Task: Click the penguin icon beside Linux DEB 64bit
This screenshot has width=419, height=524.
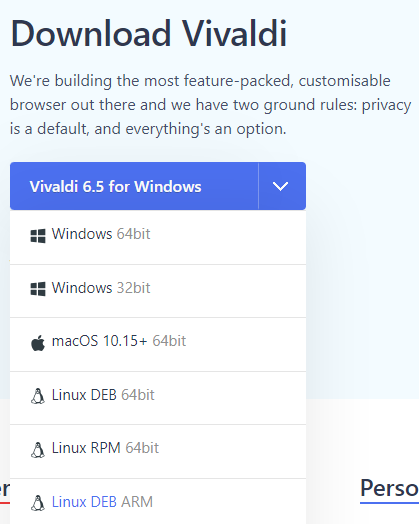Action: pyautogui.click(x=38, y=396)
